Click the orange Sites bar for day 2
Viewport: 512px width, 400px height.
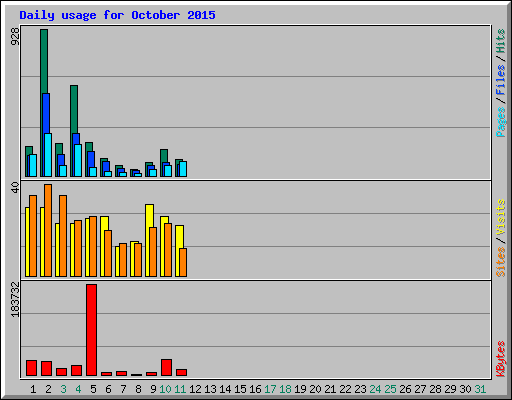pos(48,230)
